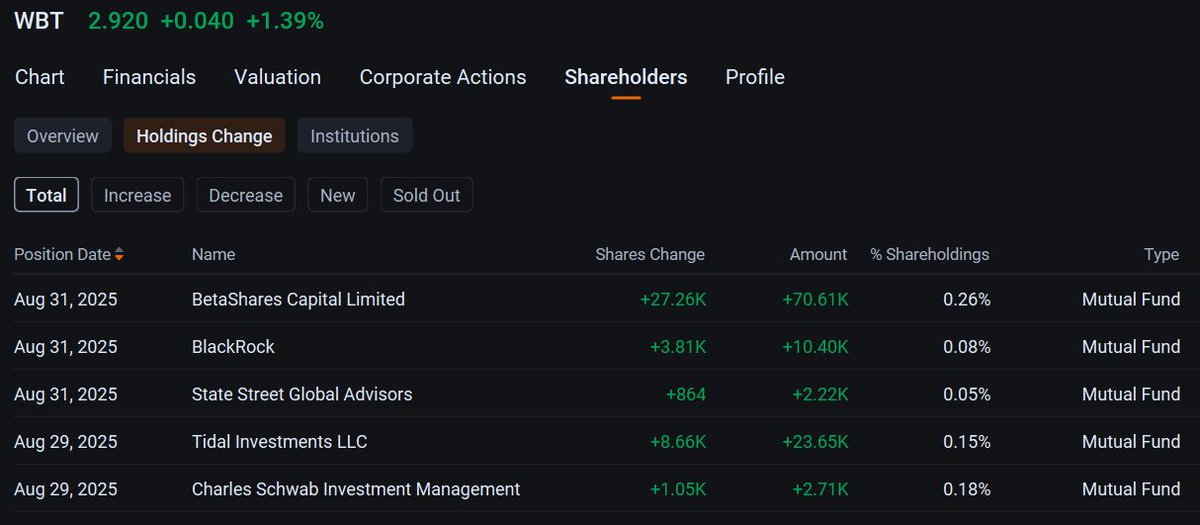Select +2.71K amount cell
The height and width of the screenshot is (525, 1200).
click(821, 489)
